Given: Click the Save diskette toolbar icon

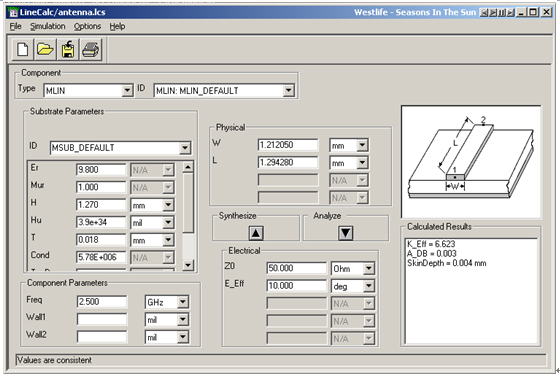Looking at the screenshot, I should coord(68,49).
